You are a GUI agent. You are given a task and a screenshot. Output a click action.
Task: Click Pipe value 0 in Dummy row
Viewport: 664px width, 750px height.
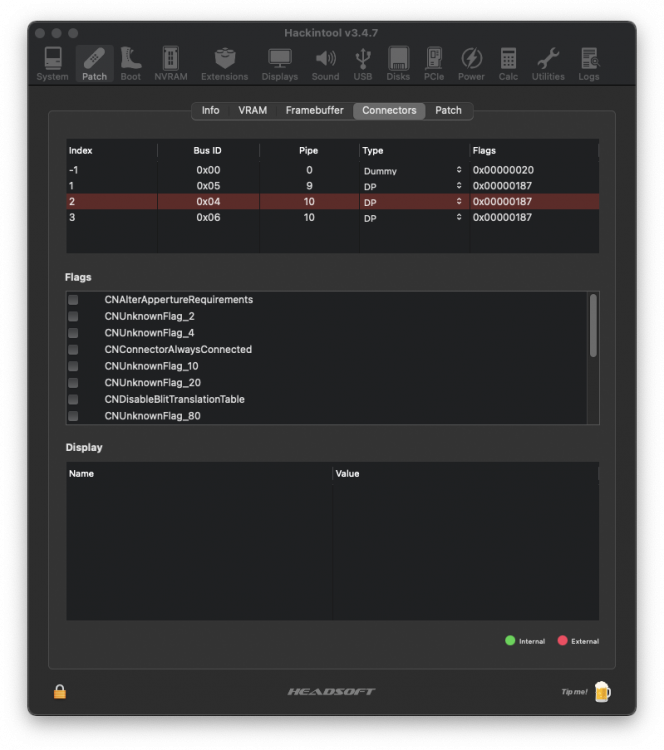click(309, 170)
